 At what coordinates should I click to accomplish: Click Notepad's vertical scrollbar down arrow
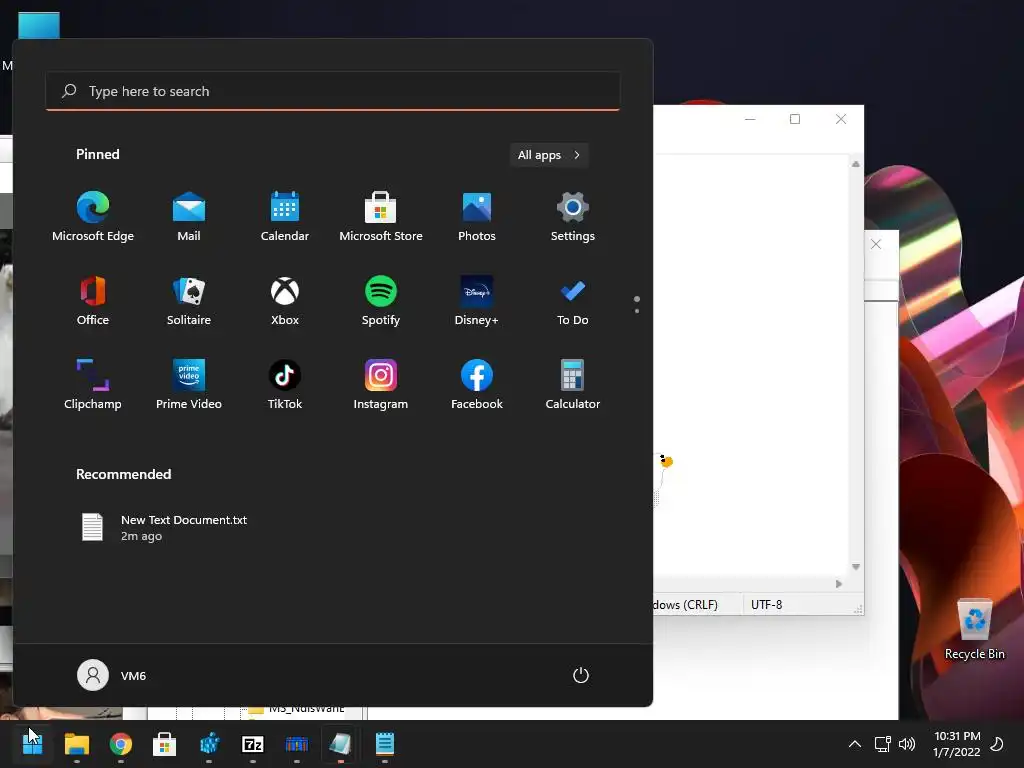(856, 567)
